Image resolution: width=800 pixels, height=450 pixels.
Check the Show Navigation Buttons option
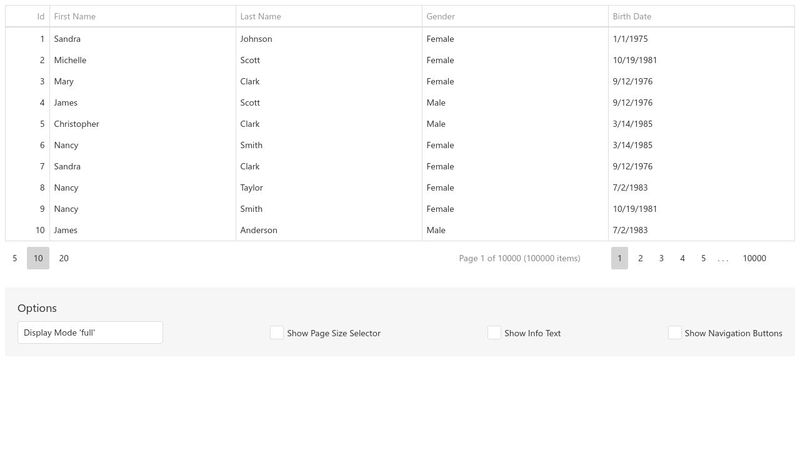[x=675, y=333]
